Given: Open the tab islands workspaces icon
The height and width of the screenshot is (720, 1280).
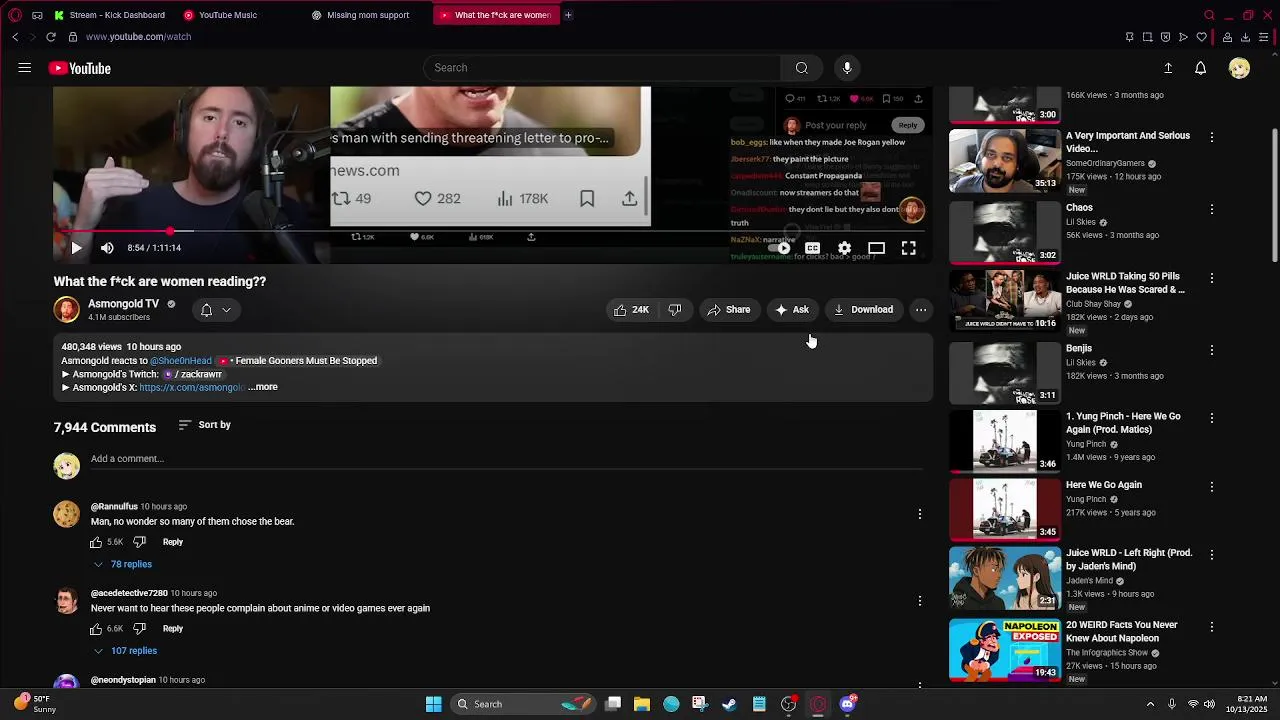Looking at the screenshot, I should coord(37,15).
